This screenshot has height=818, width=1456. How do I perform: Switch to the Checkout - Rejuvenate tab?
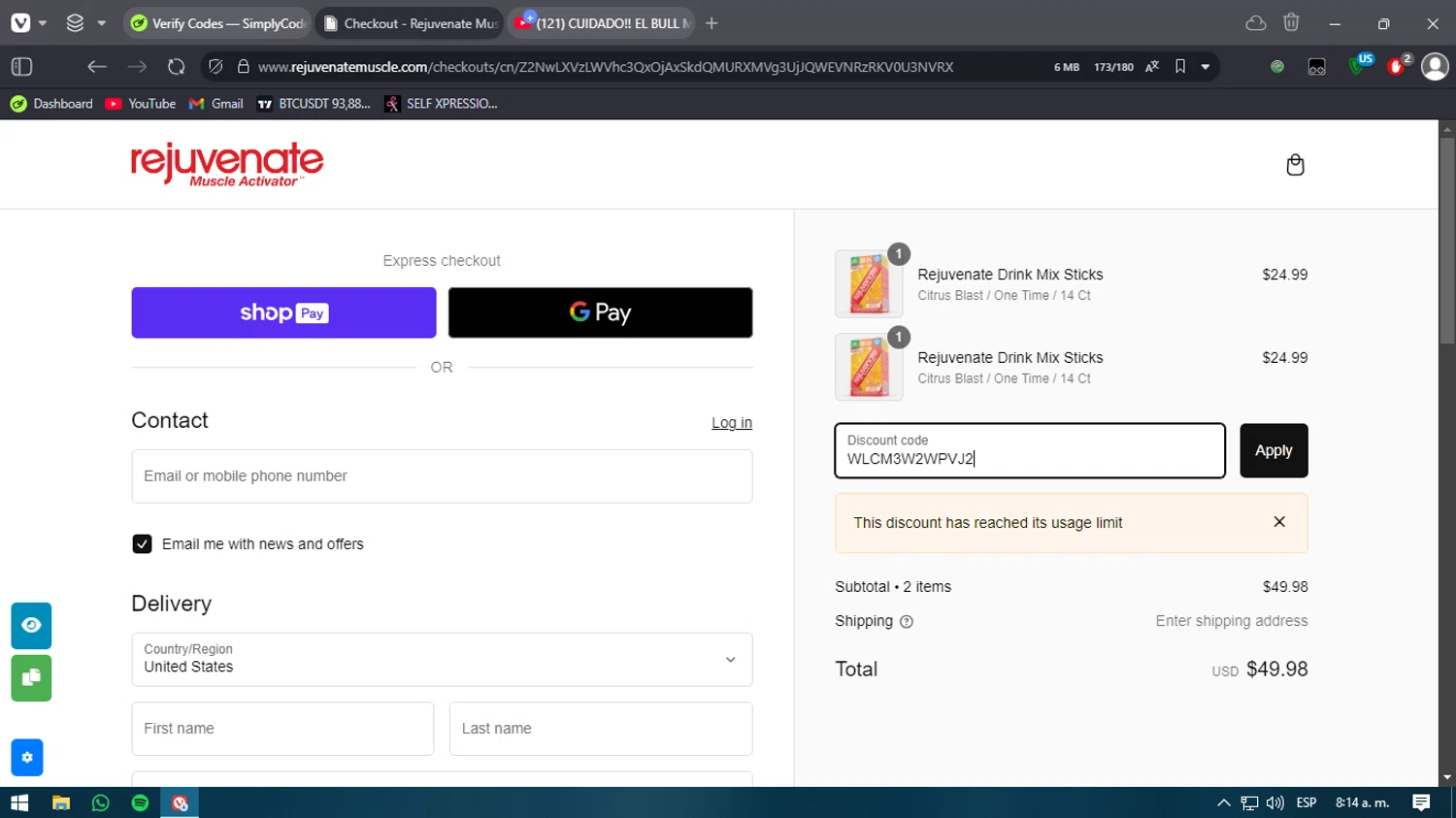click(410, 23)
